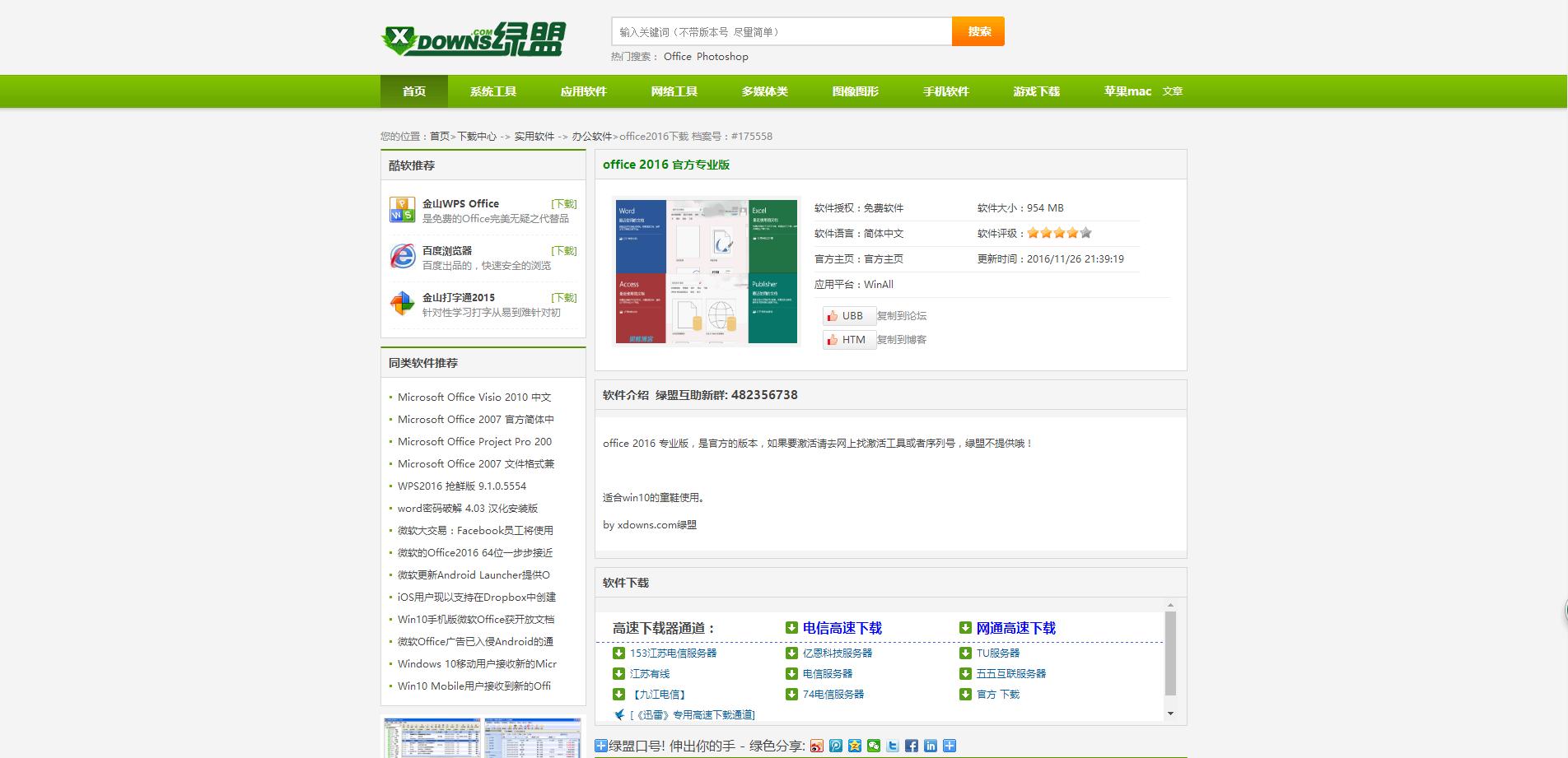1568x758 pixels.
Task: Click the Sina Weibo share icon
Action: [815, 746]
